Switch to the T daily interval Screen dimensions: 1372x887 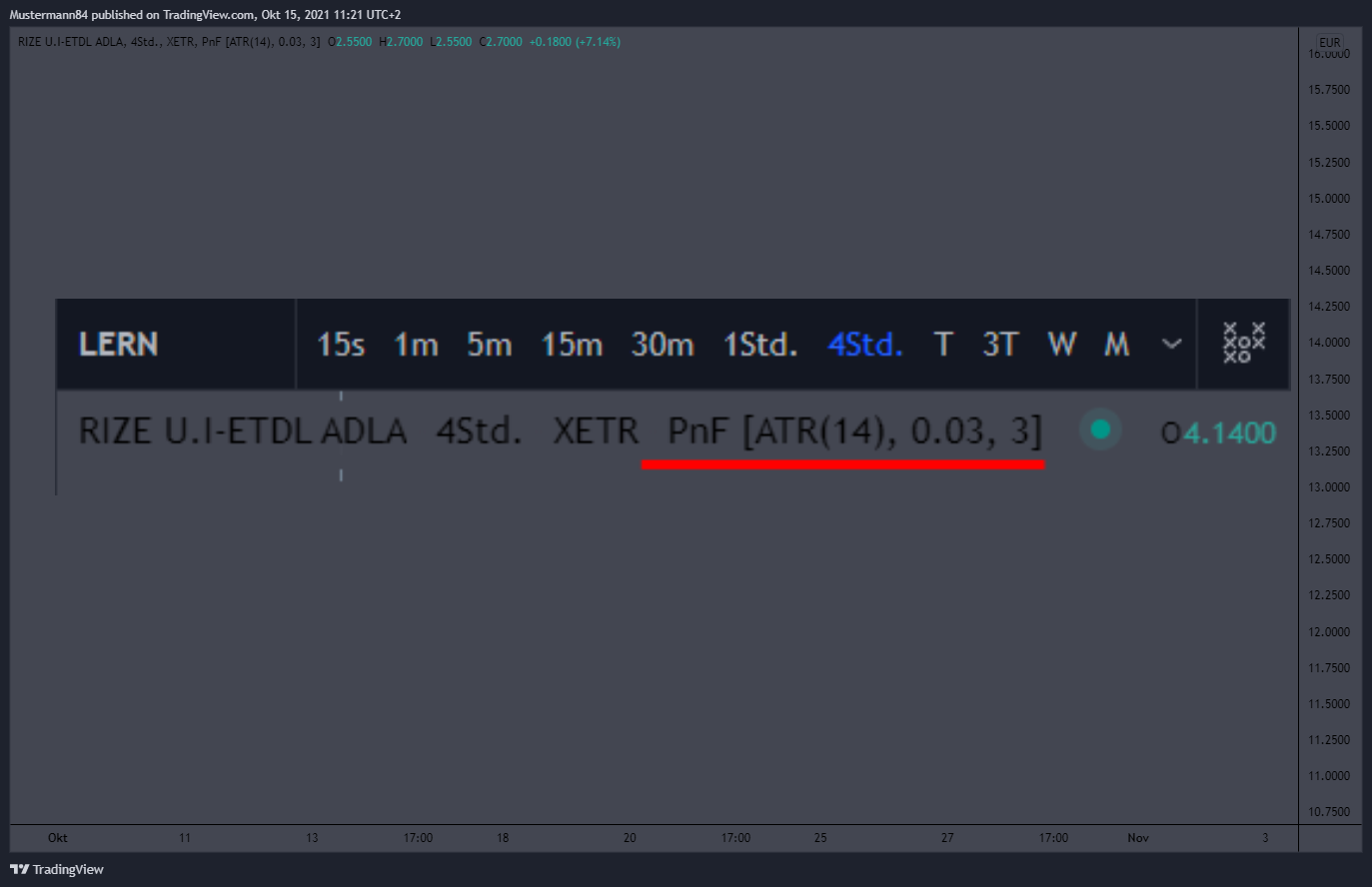pyautogui.click(x=943, y=345)
